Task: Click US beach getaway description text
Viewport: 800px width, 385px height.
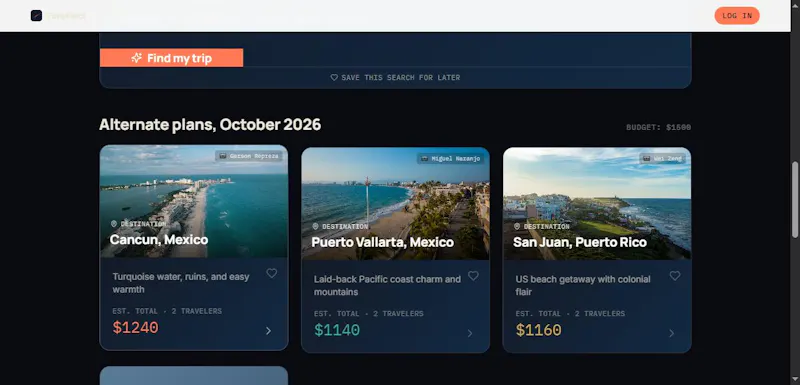Action: point(583,286)
